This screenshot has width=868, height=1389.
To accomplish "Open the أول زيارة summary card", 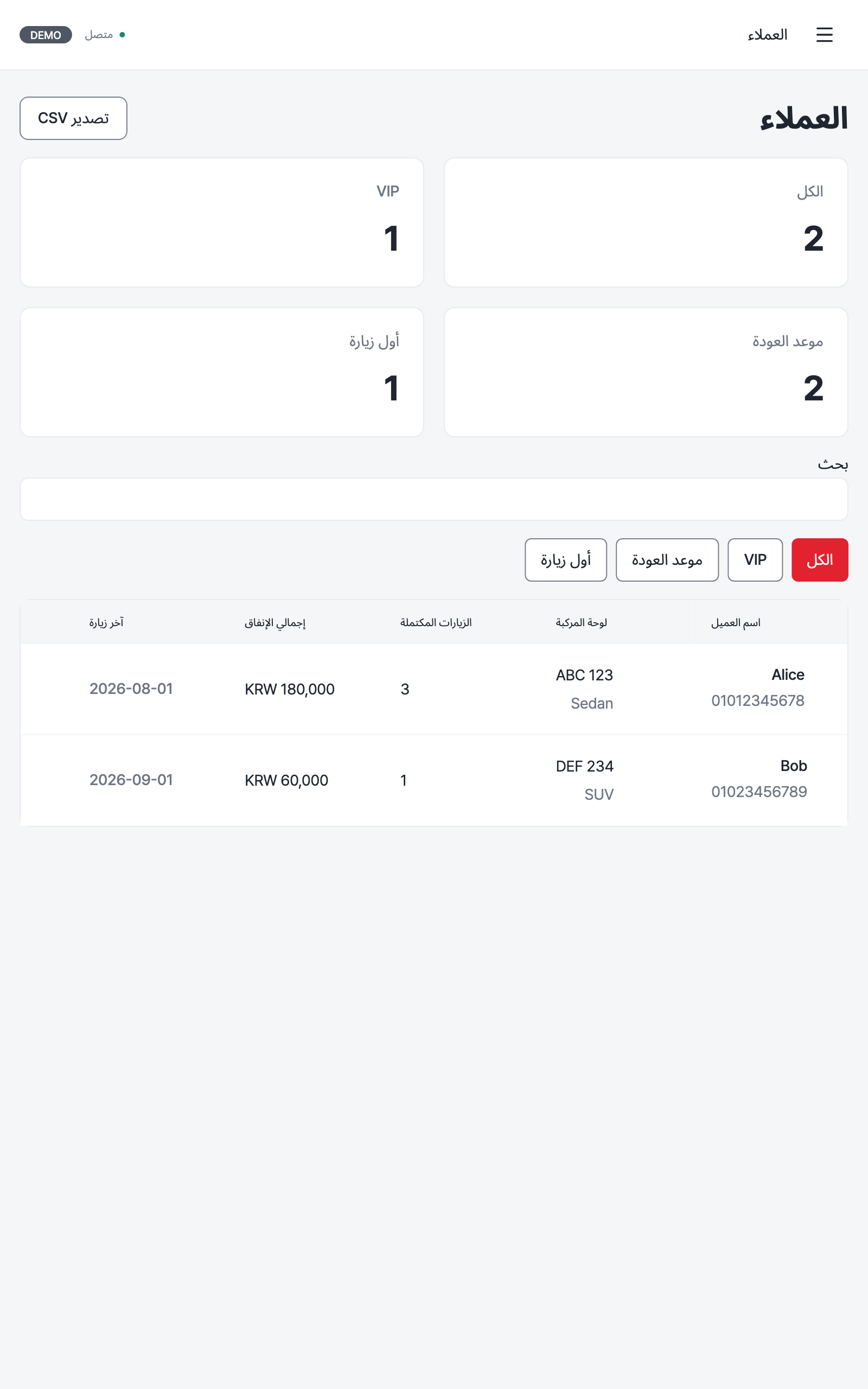I will [x=221, y=373].
